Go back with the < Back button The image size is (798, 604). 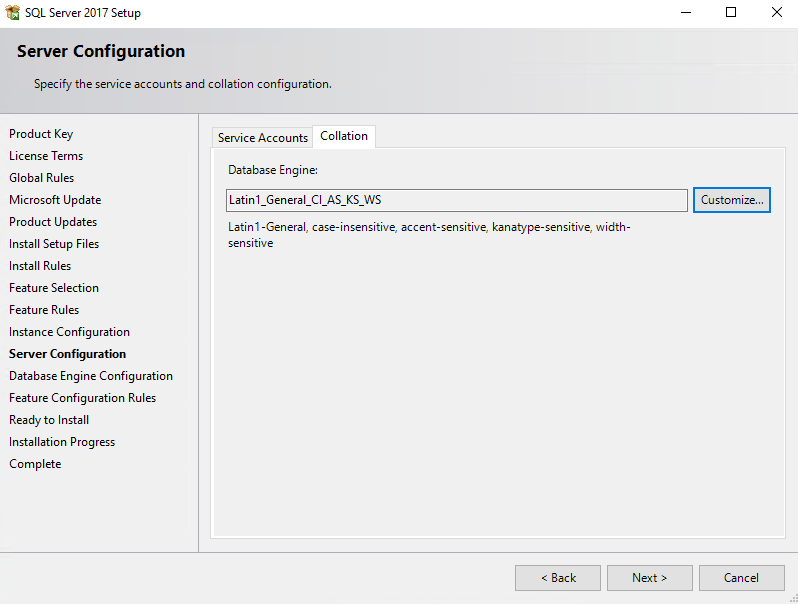pos(558,578)
